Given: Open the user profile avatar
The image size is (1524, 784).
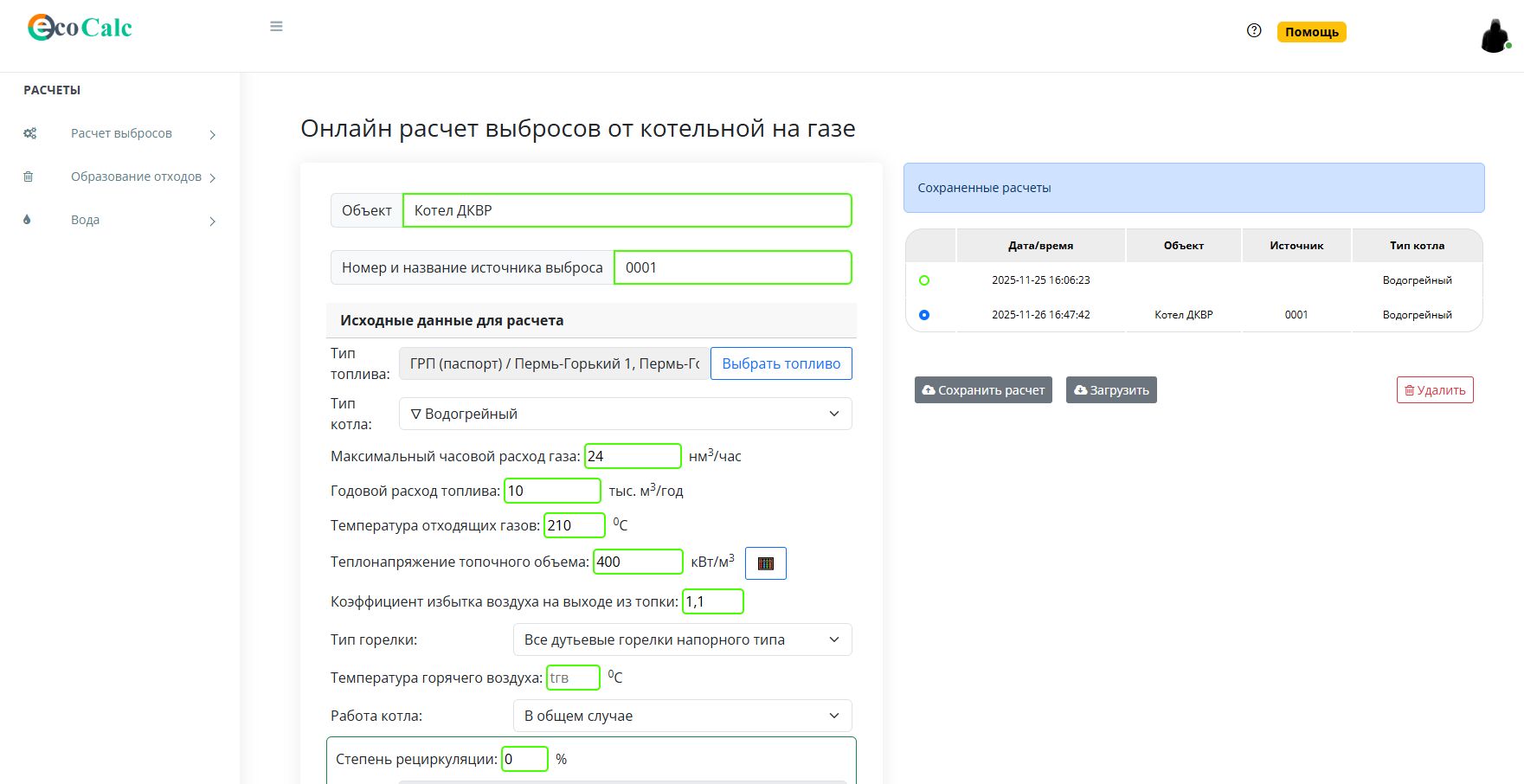Looking at the screenshot, I should pyautogui.click(x=1495, y=36).
